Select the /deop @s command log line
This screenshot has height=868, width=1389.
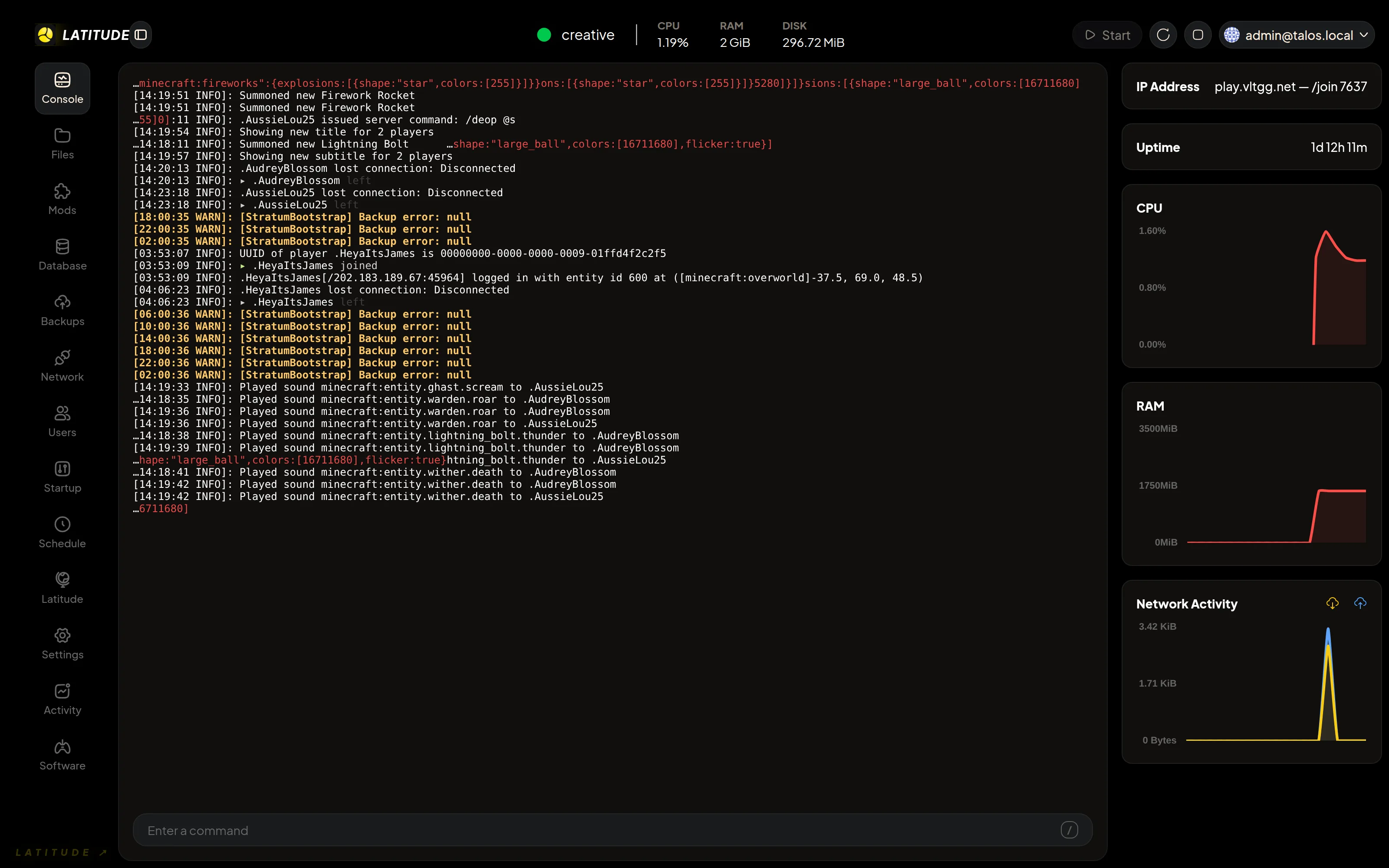point(324,120)
